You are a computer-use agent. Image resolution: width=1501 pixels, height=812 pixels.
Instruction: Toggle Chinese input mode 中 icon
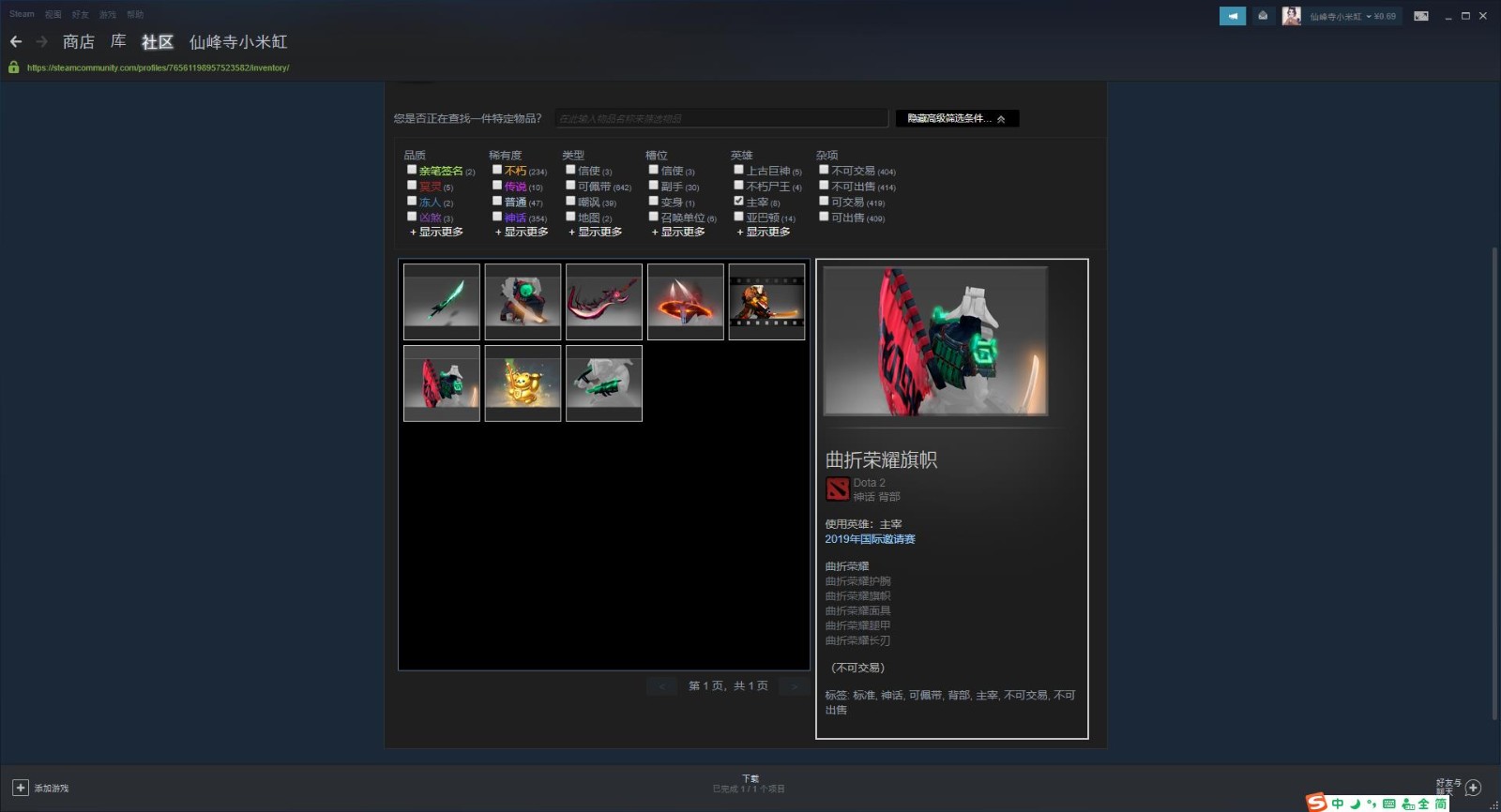tap(1338, 804)
